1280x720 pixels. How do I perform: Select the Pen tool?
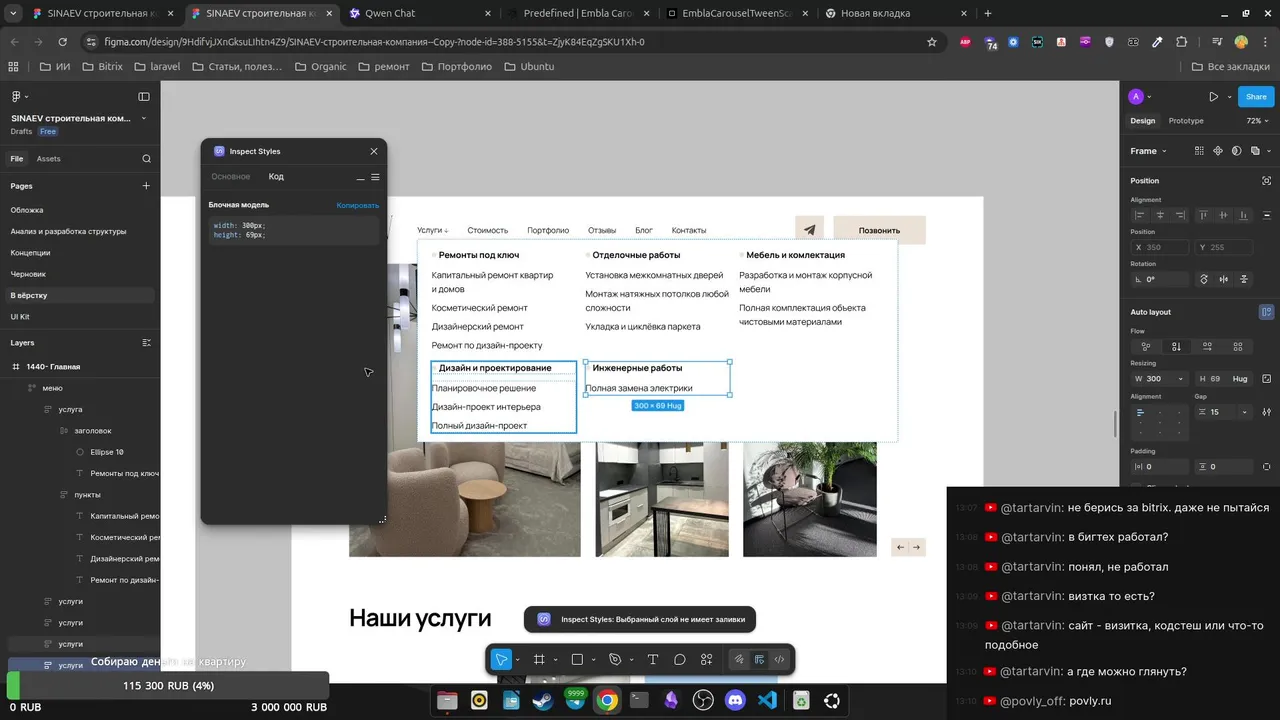click(x=615, y=659)
